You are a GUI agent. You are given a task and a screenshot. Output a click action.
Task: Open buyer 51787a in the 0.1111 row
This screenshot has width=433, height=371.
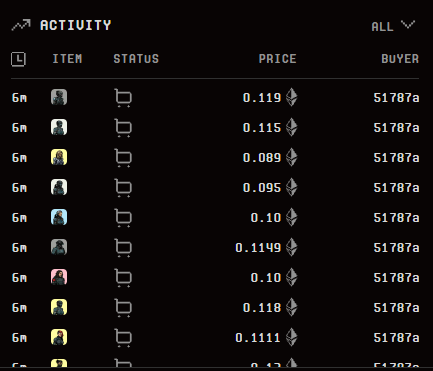click(x=396, y=338)
